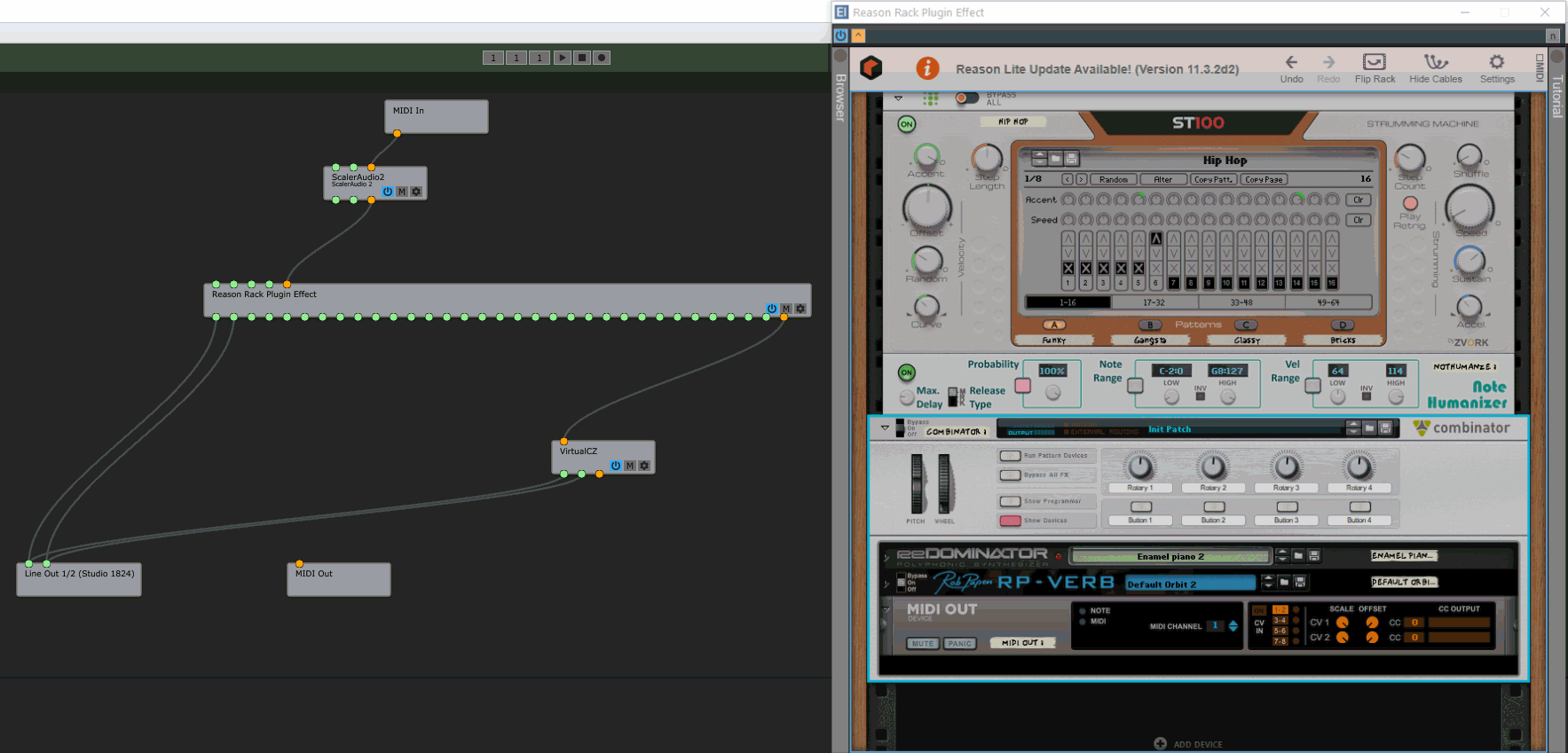Viewport: 1568px width, 753px height.
Task: Click the host record button
Action: pos(602,58)
